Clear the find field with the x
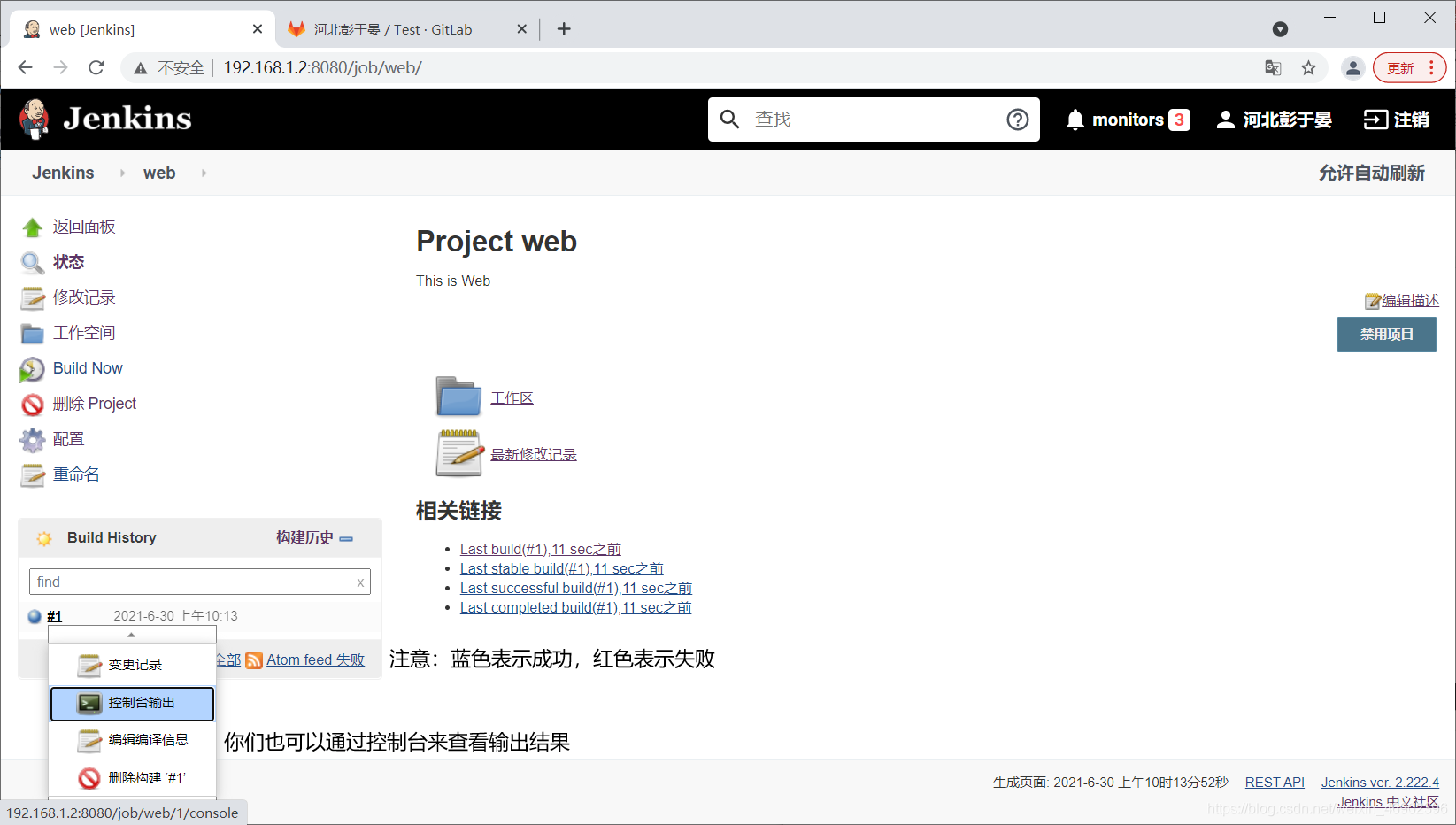 click(360, 582)
